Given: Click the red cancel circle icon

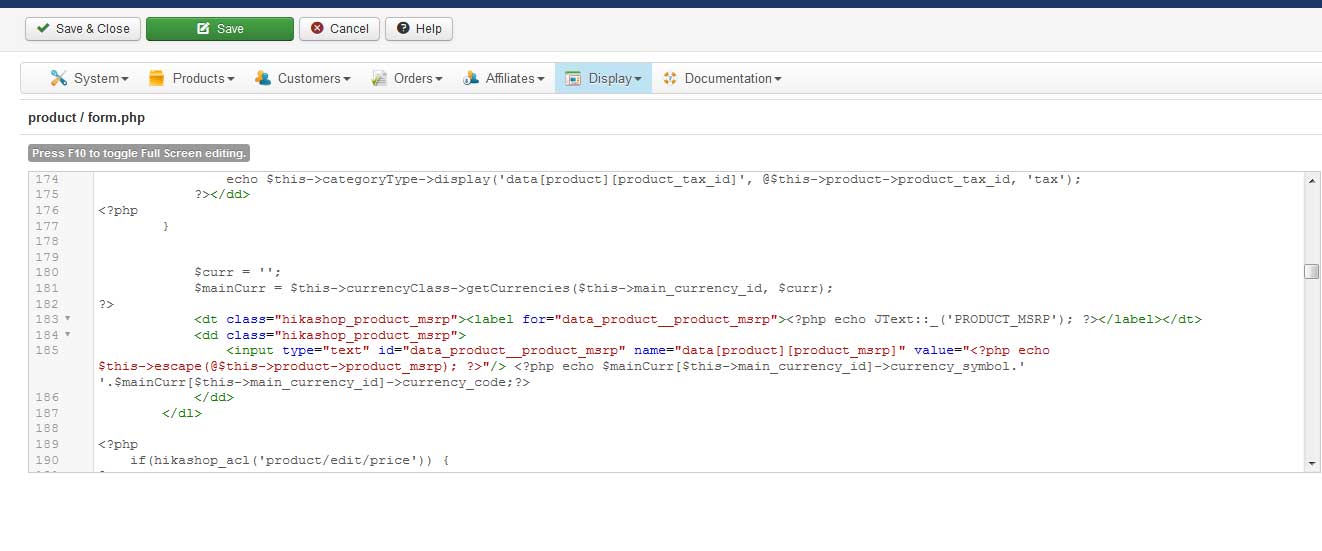Looking at the screenshot, I should pos(317,29).
